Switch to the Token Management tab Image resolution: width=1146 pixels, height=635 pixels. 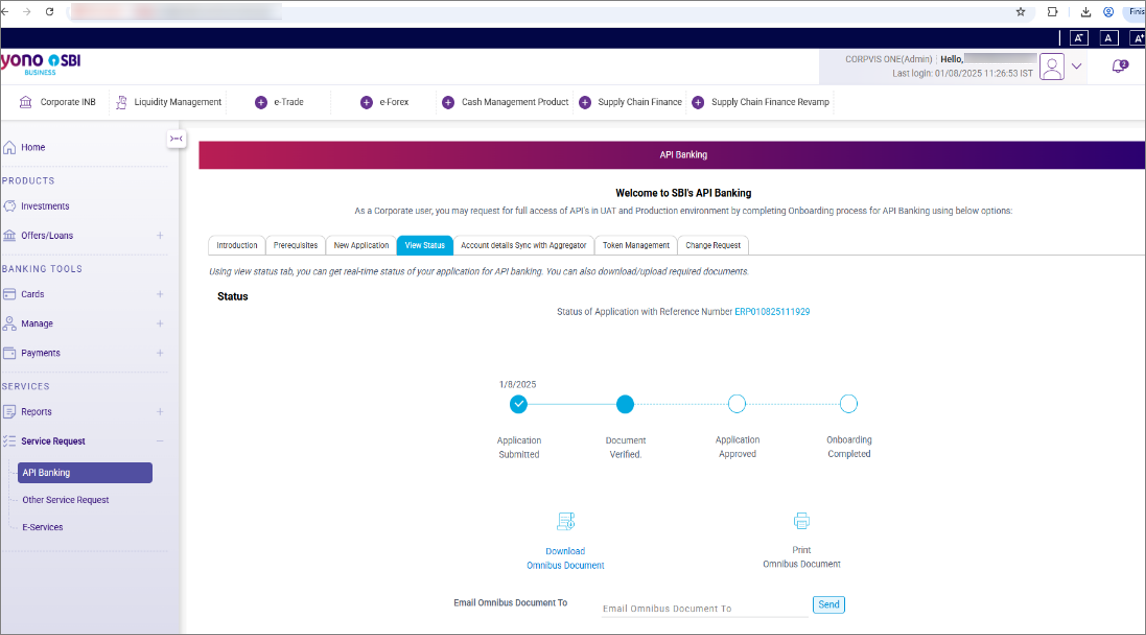636,246
